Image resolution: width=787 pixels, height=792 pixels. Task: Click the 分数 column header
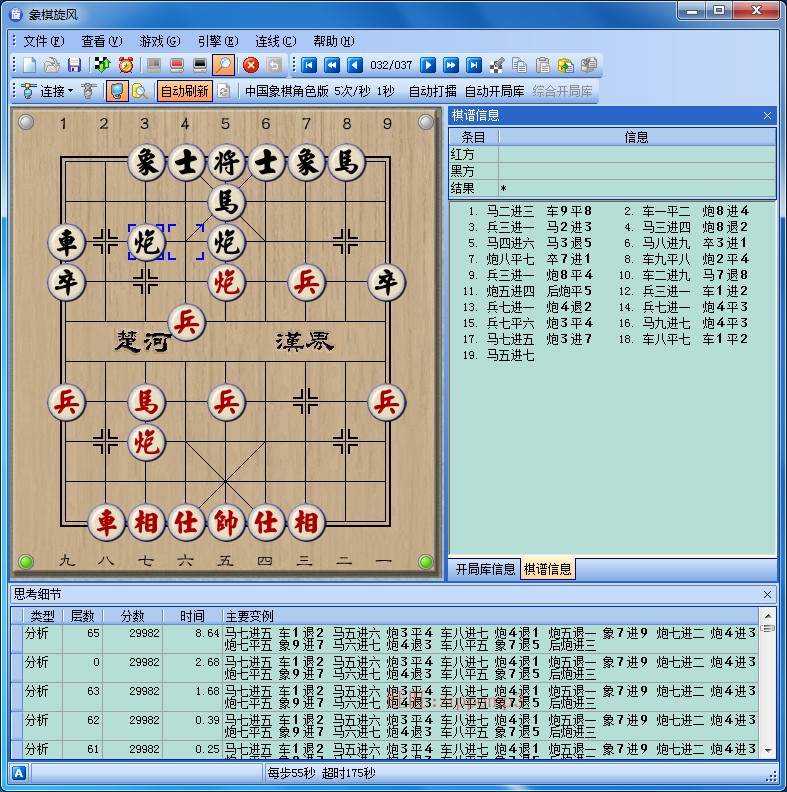133,616
